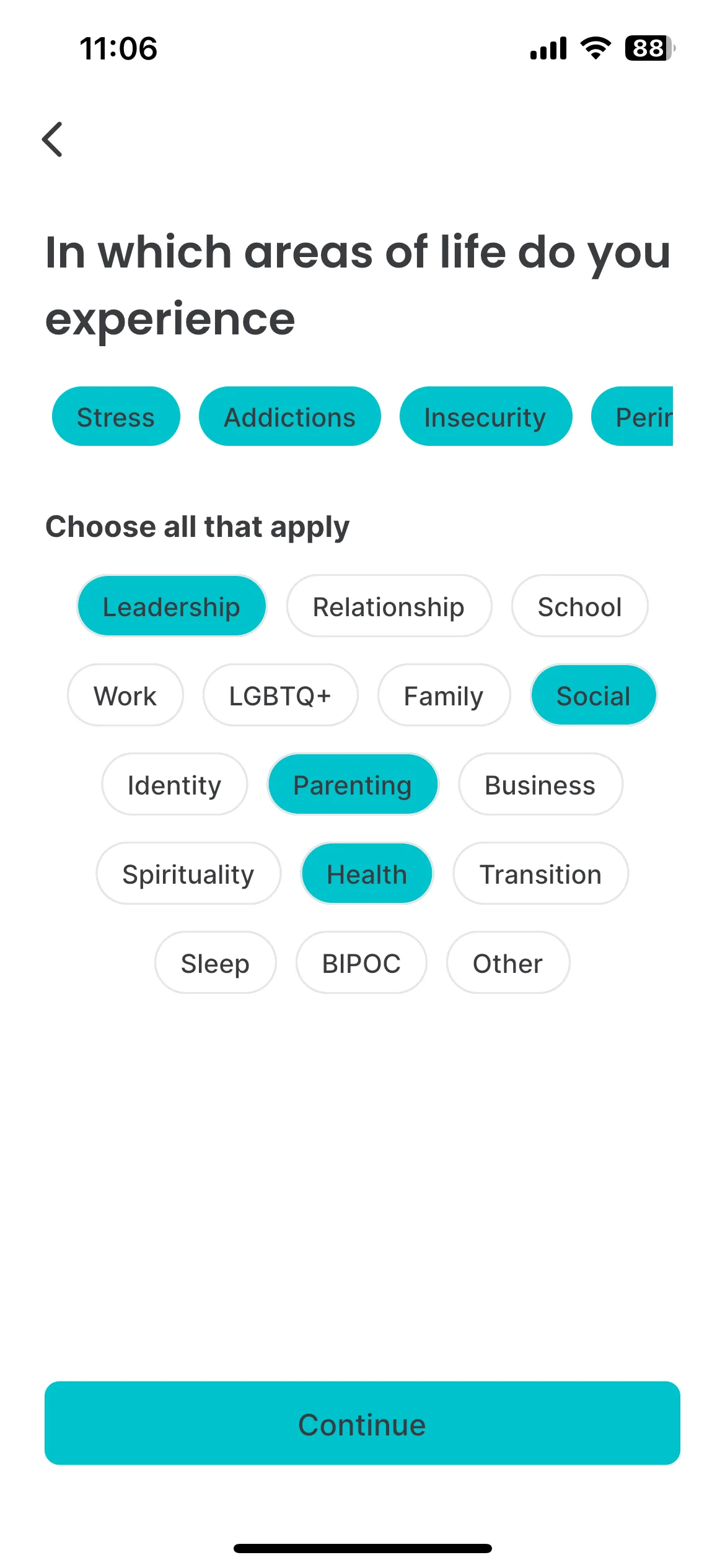
Task: Toggle the School chip on
Action: (579, 606)
